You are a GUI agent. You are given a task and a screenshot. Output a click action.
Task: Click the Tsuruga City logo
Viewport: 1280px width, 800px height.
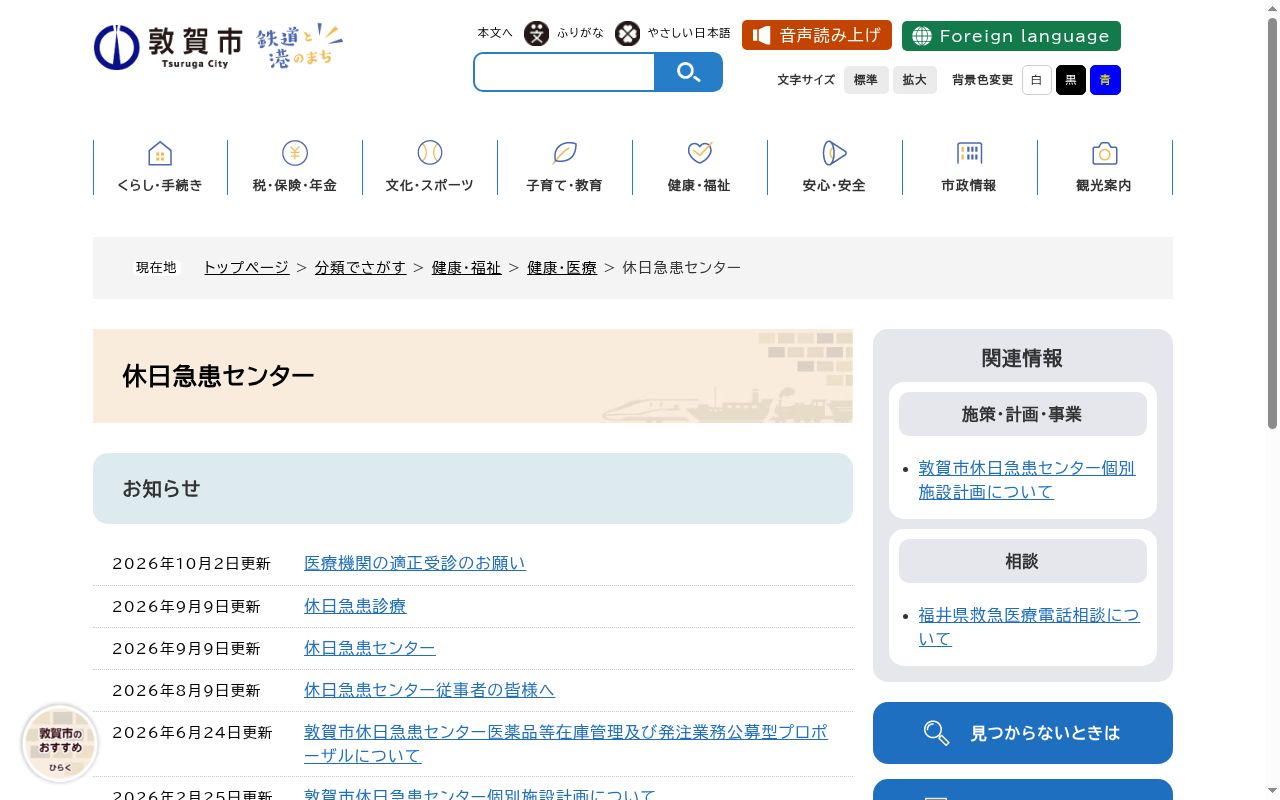click(x=168, y=47)
